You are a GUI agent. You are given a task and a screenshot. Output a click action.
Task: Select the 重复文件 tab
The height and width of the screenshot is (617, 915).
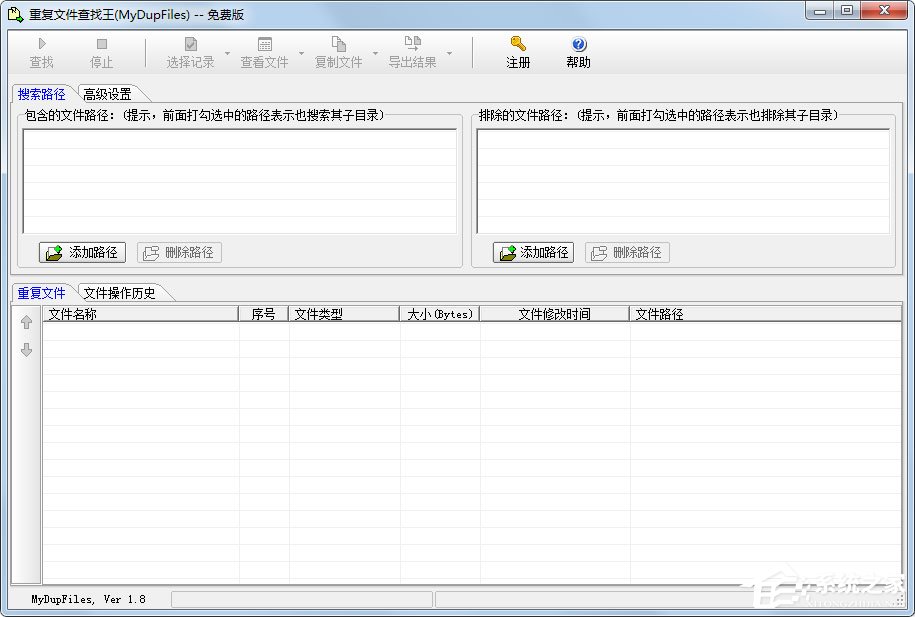(x=41, y=293)
